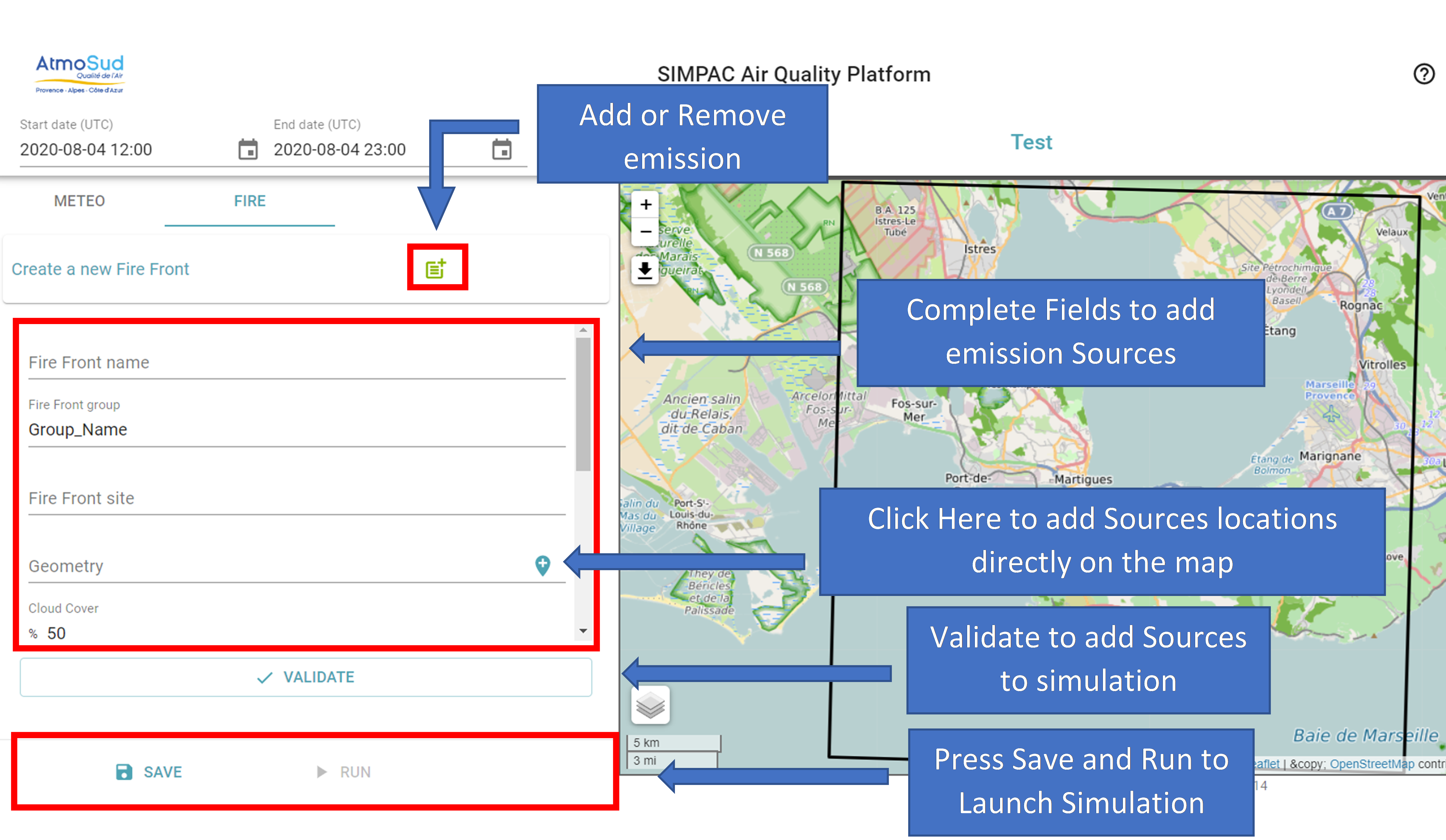1446x840 pixels.
Task: Click the Geometry map marker icon
Action: [542, 565]
